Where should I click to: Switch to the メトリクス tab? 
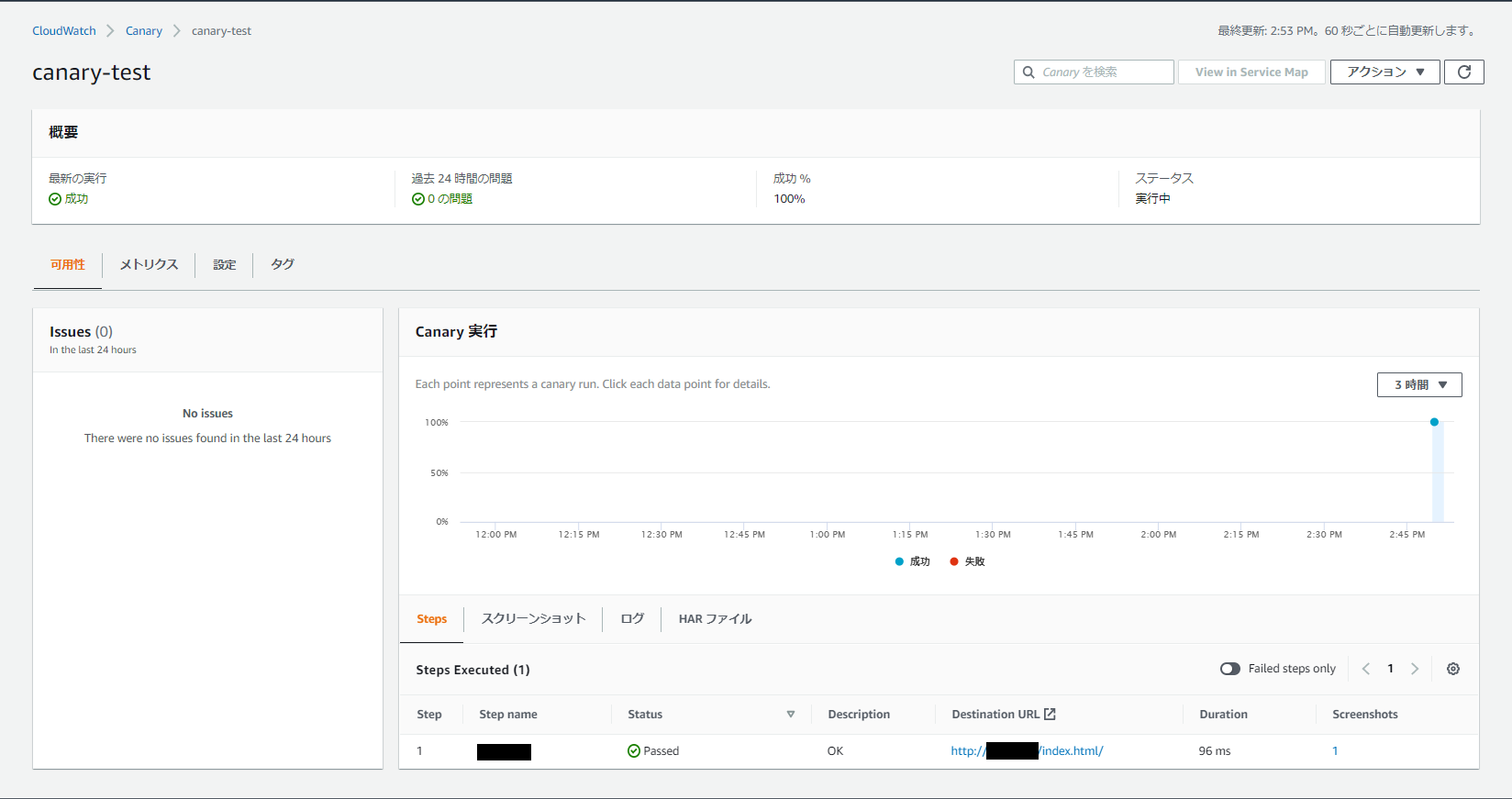(x=149, y=264)
